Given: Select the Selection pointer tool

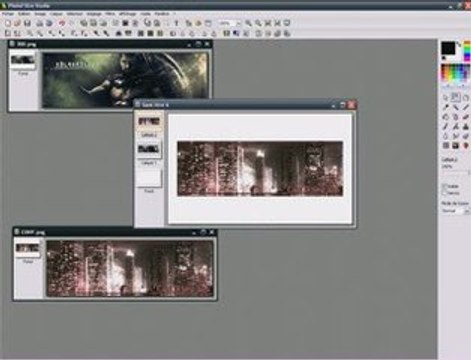Looking at the screenshot, I should 446,98.
